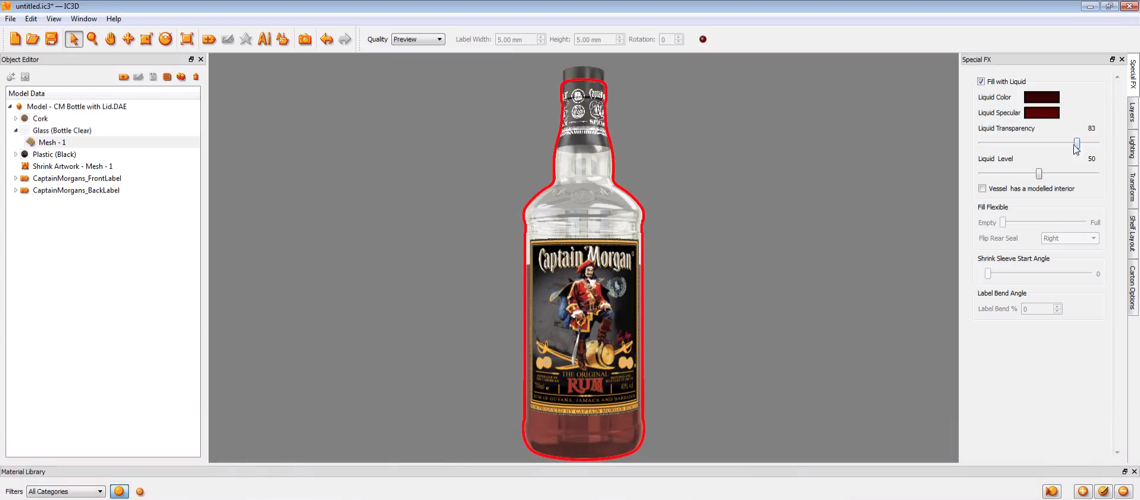Open the Edit menu
Viewport: 1140px width, 500px height.
coord(31,19)
